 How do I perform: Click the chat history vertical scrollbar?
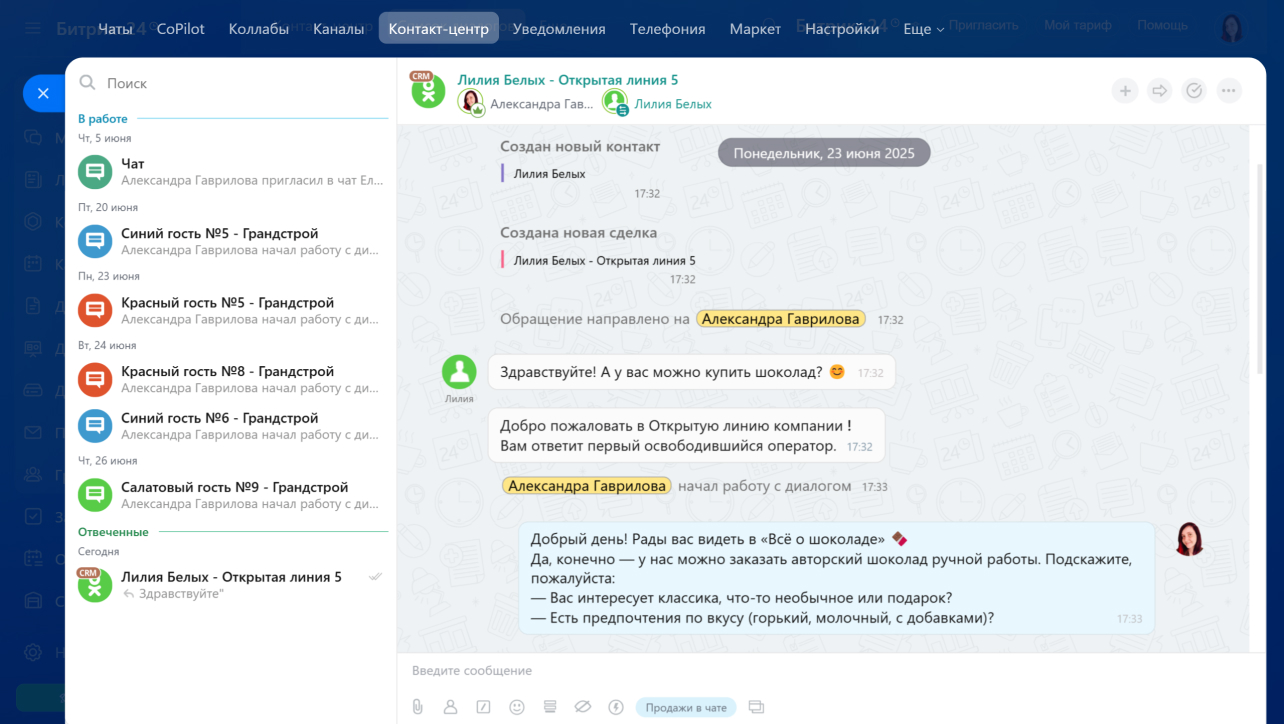1259,270
